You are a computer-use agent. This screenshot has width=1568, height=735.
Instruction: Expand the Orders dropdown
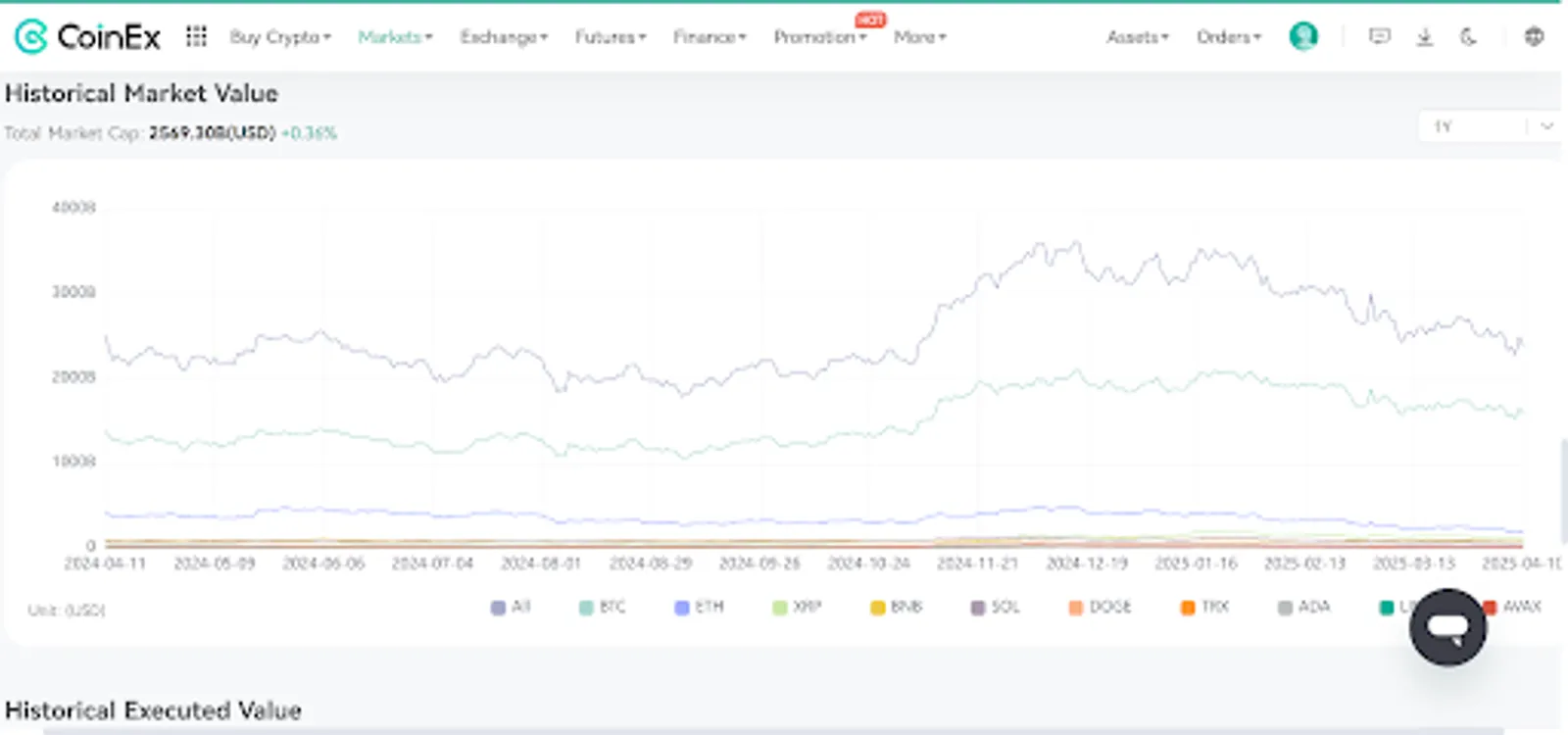coord(1229,37)
